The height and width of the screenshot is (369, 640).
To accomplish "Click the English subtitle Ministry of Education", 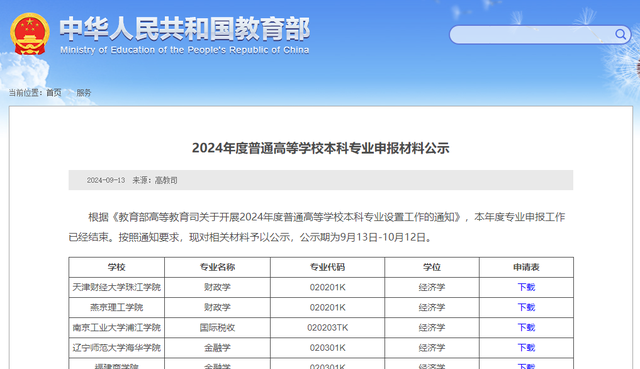I will tap(184, 50).
